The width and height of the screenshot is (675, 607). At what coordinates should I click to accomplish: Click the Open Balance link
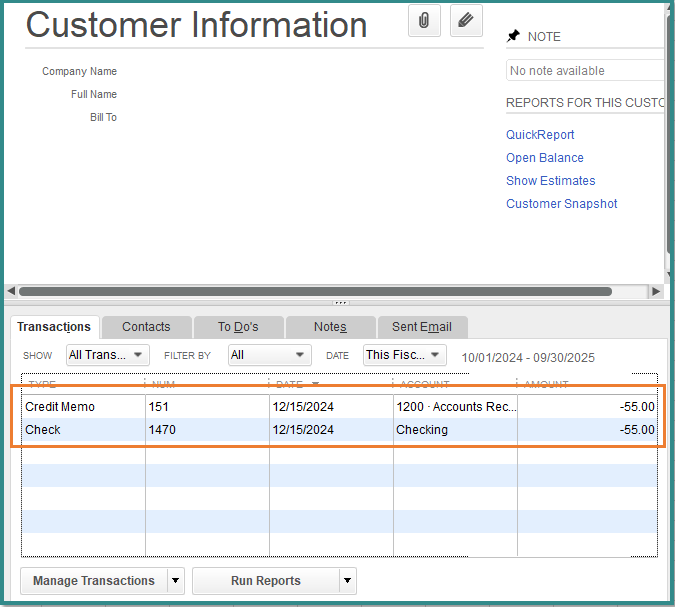tap(545, 158)
